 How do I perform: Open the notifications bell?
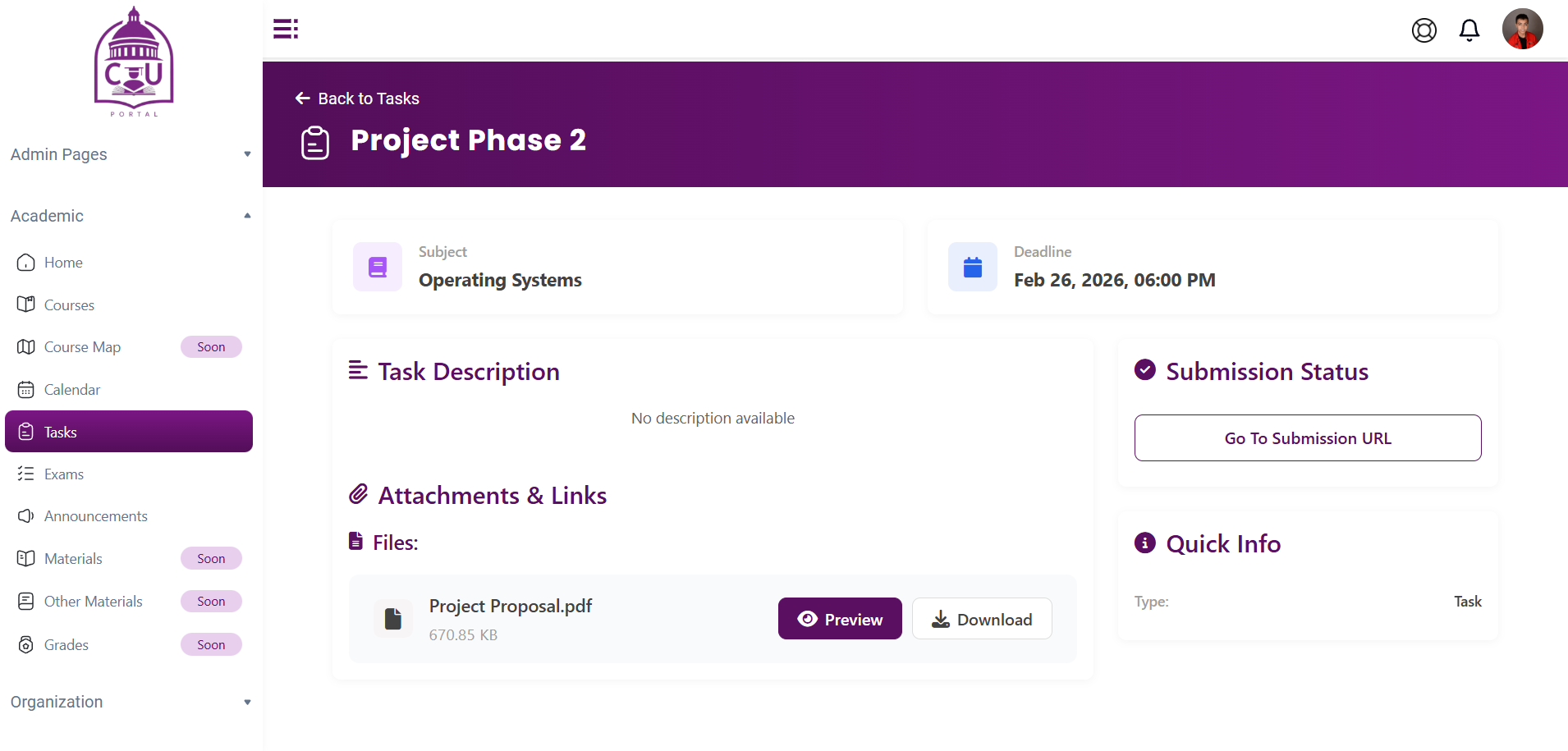[1469, 30]
